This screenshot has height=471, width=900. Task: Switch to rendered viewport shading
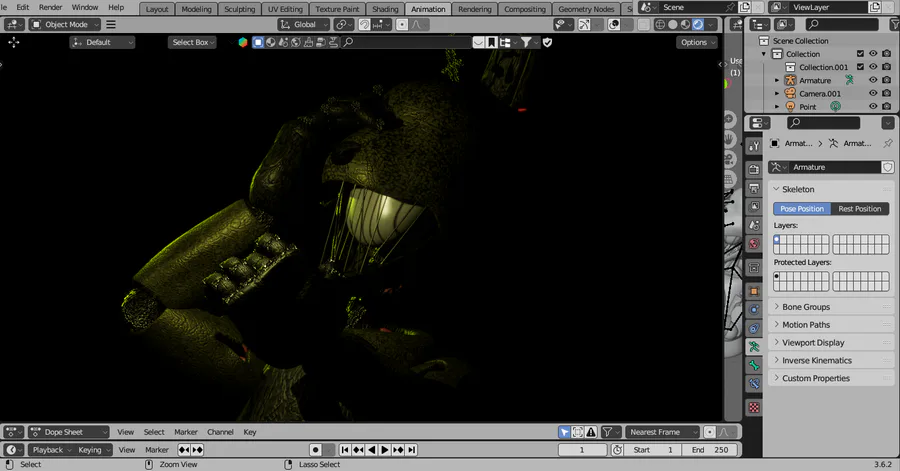point(698,25)
